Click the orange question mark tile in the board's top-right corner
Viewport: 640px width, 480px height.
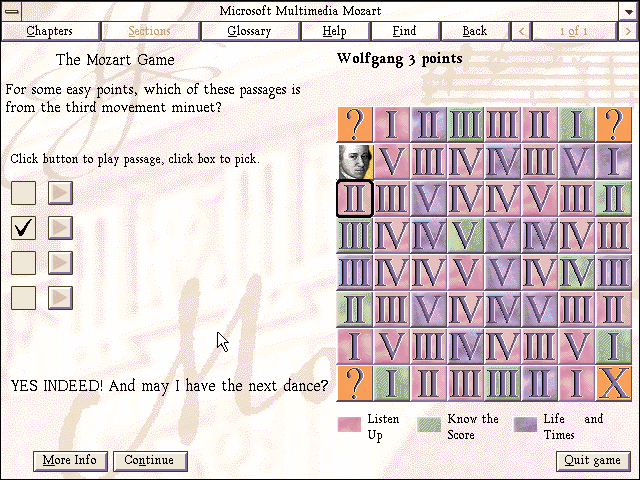[x=613, y=124]
